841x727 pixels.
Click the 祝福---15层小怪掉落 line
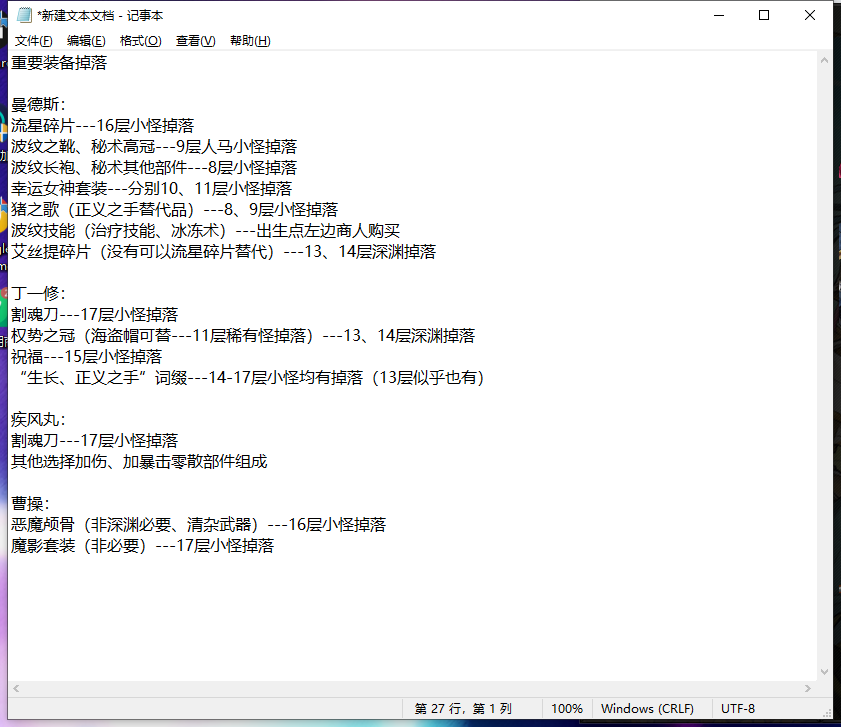point(86,356)
